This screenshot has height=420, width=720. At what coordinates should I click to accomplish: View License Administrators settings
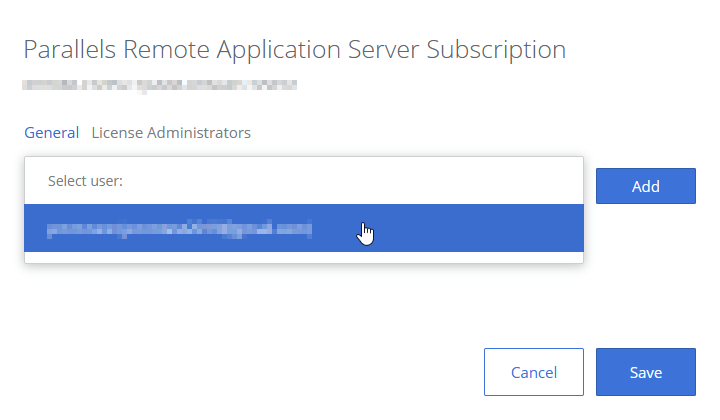pos(171,132)
